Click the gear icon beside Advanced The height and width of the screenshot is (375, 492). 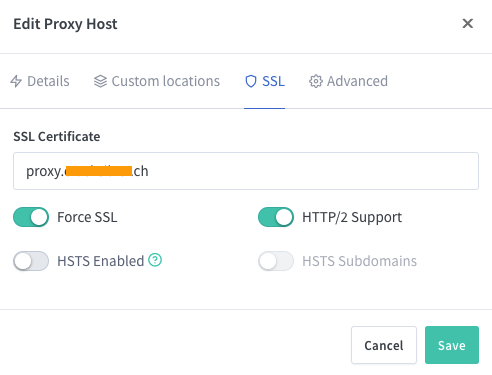click(x=316, y=81)
